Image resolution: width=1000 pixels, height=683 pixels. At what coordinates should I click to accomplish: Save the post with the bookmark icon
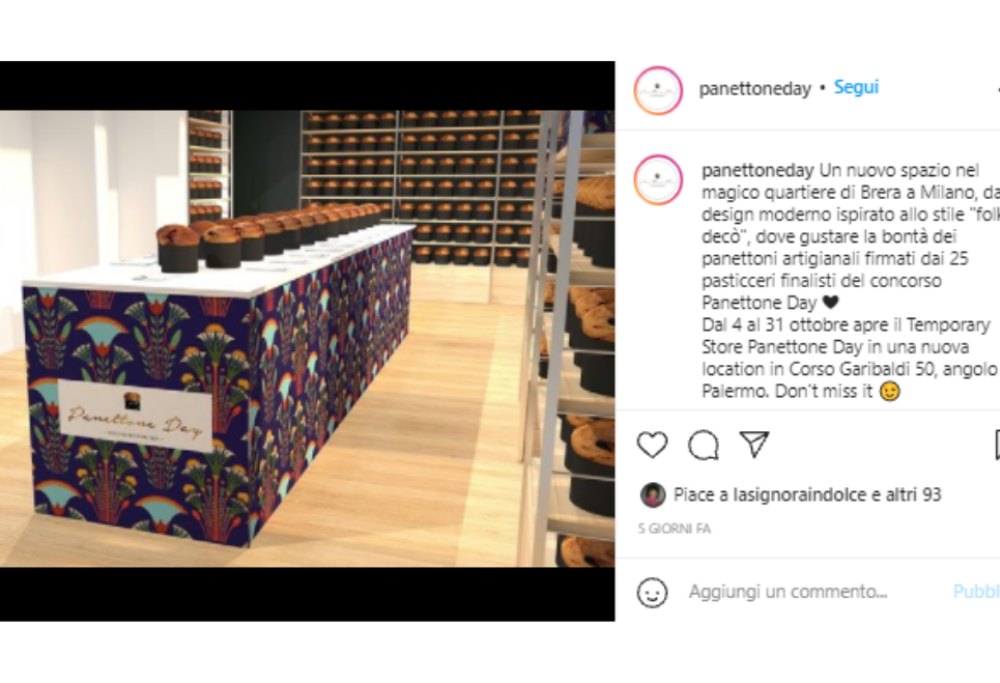[997, 444]
